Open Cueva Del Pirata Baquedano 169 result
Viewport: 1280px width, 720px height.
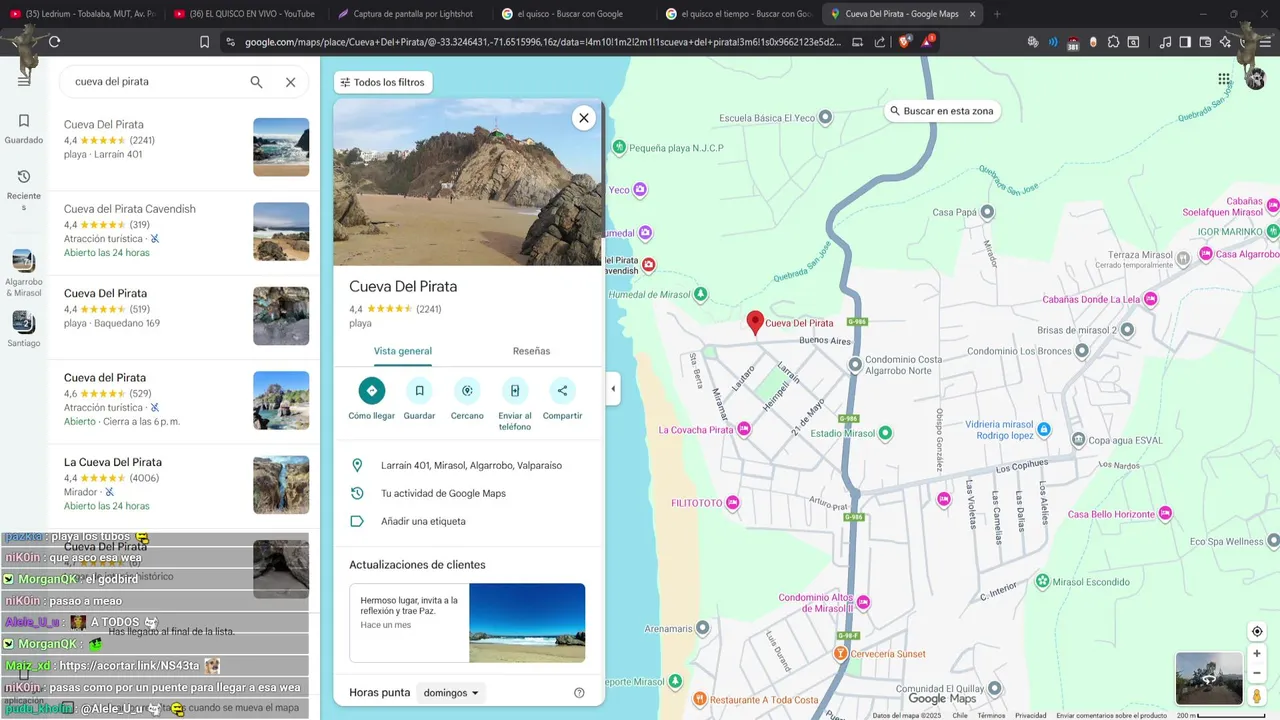(186, 316)
